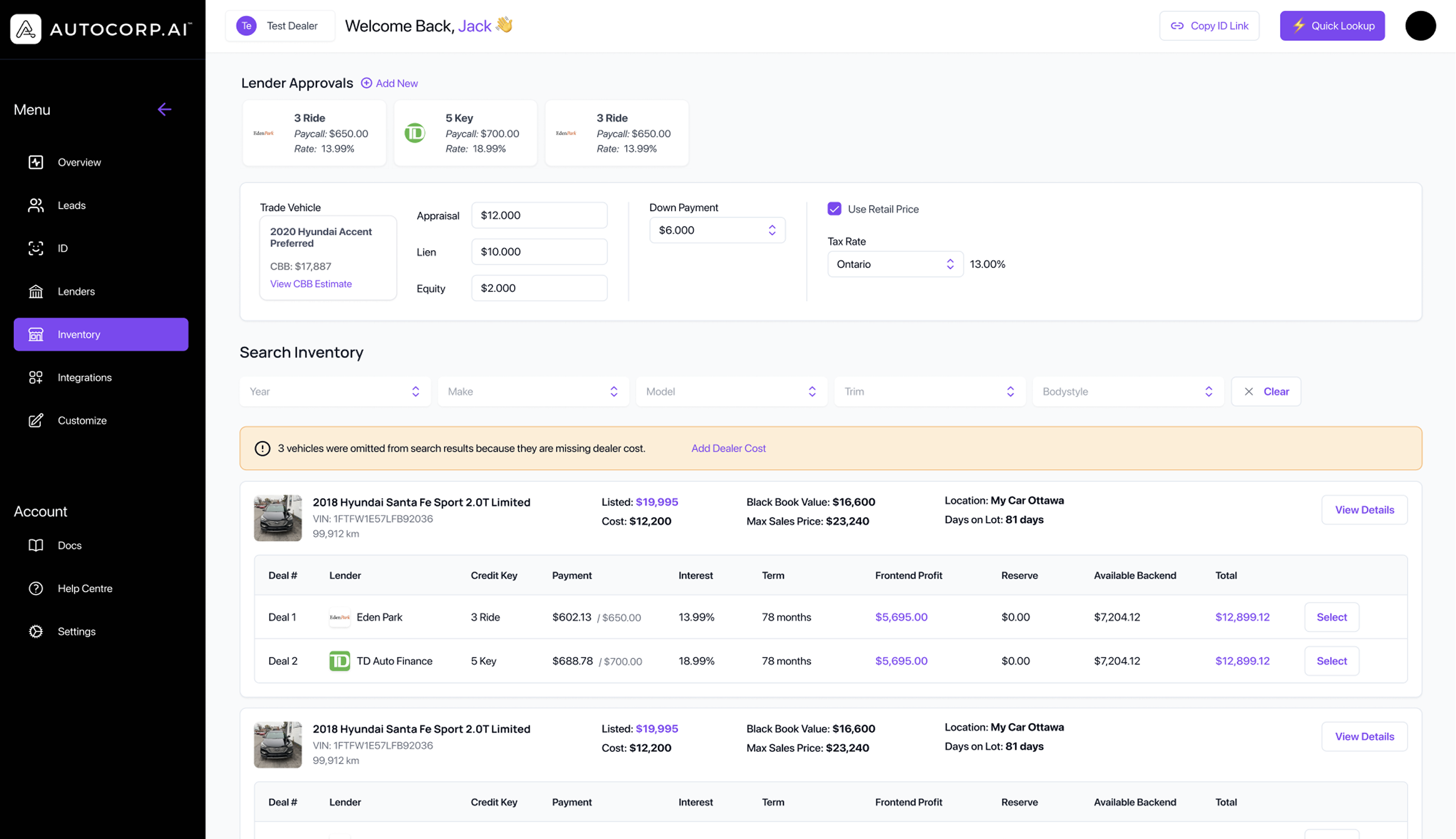Click the lightning bolt icon in Quick Lookup
This screenshot has height=839, width=1456.
(x=1299, y=25)
